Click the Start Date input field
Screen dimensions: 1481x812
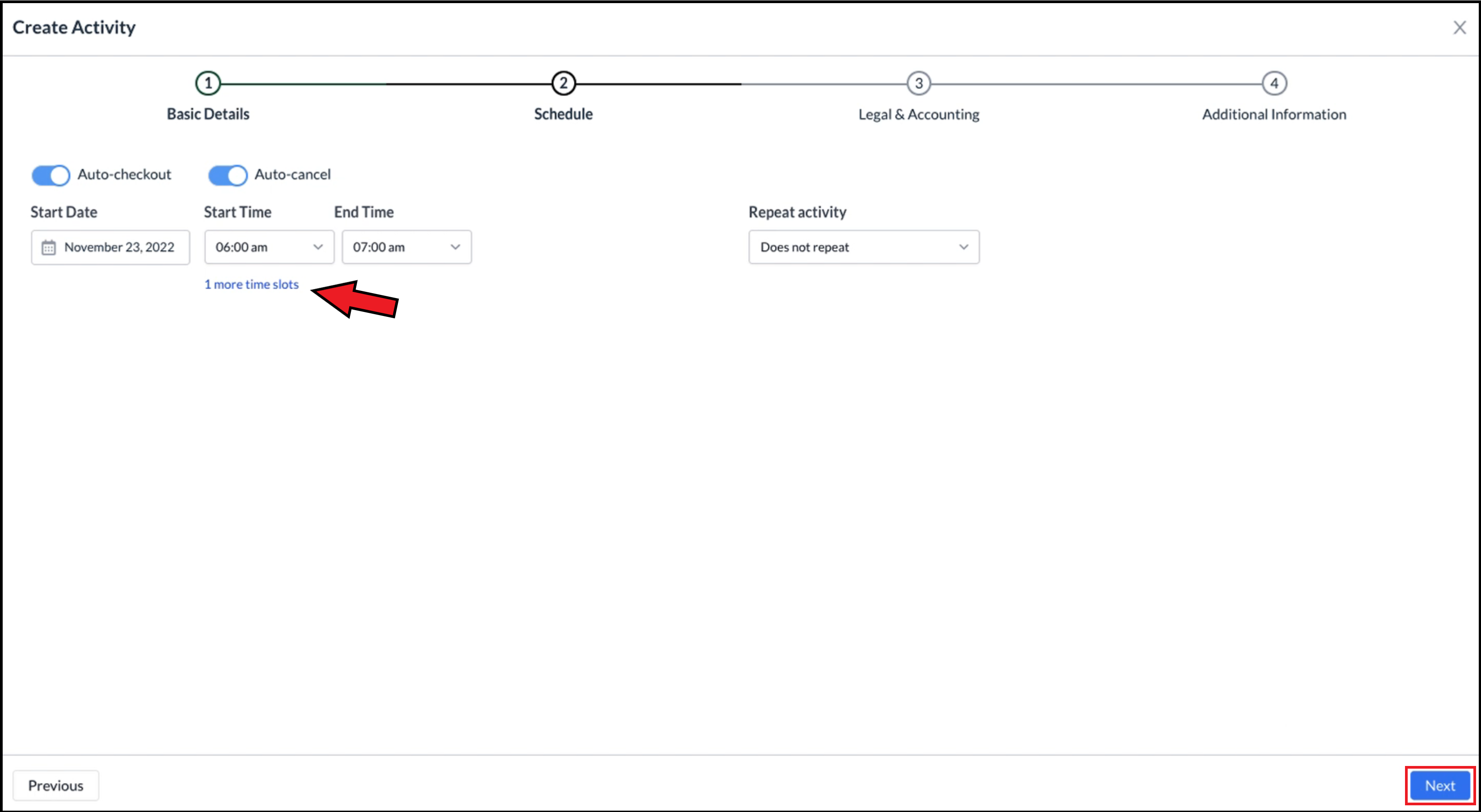(x=110, y=246)
